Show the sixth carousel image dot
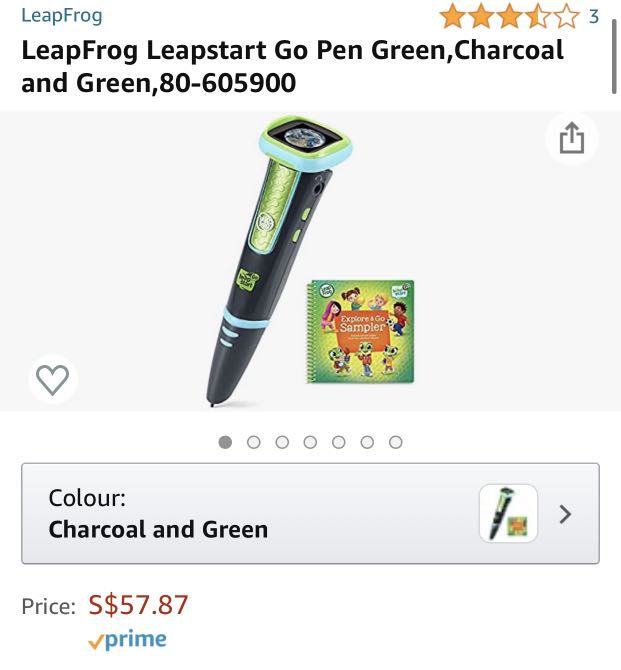The image size is (621, 670). pyautogui.click(x=367, y=442)
